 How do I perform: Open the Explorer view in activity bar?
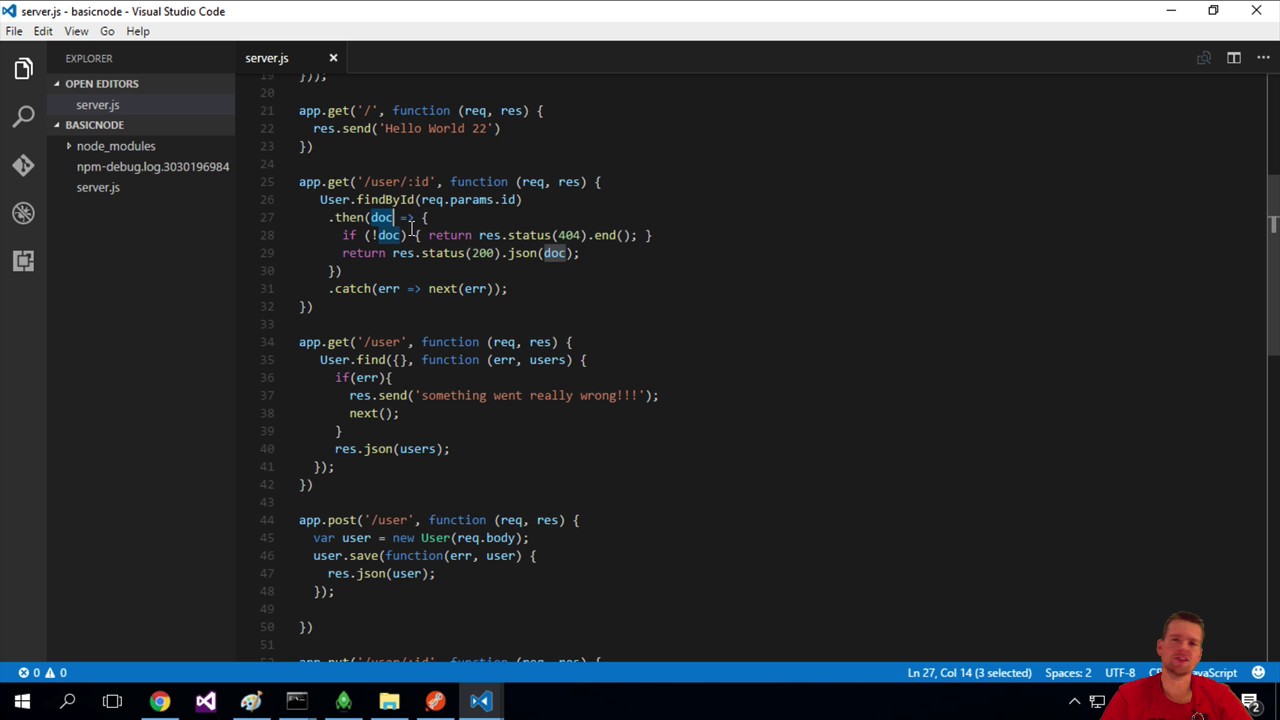pyautogui.click(x=23, y=69)
